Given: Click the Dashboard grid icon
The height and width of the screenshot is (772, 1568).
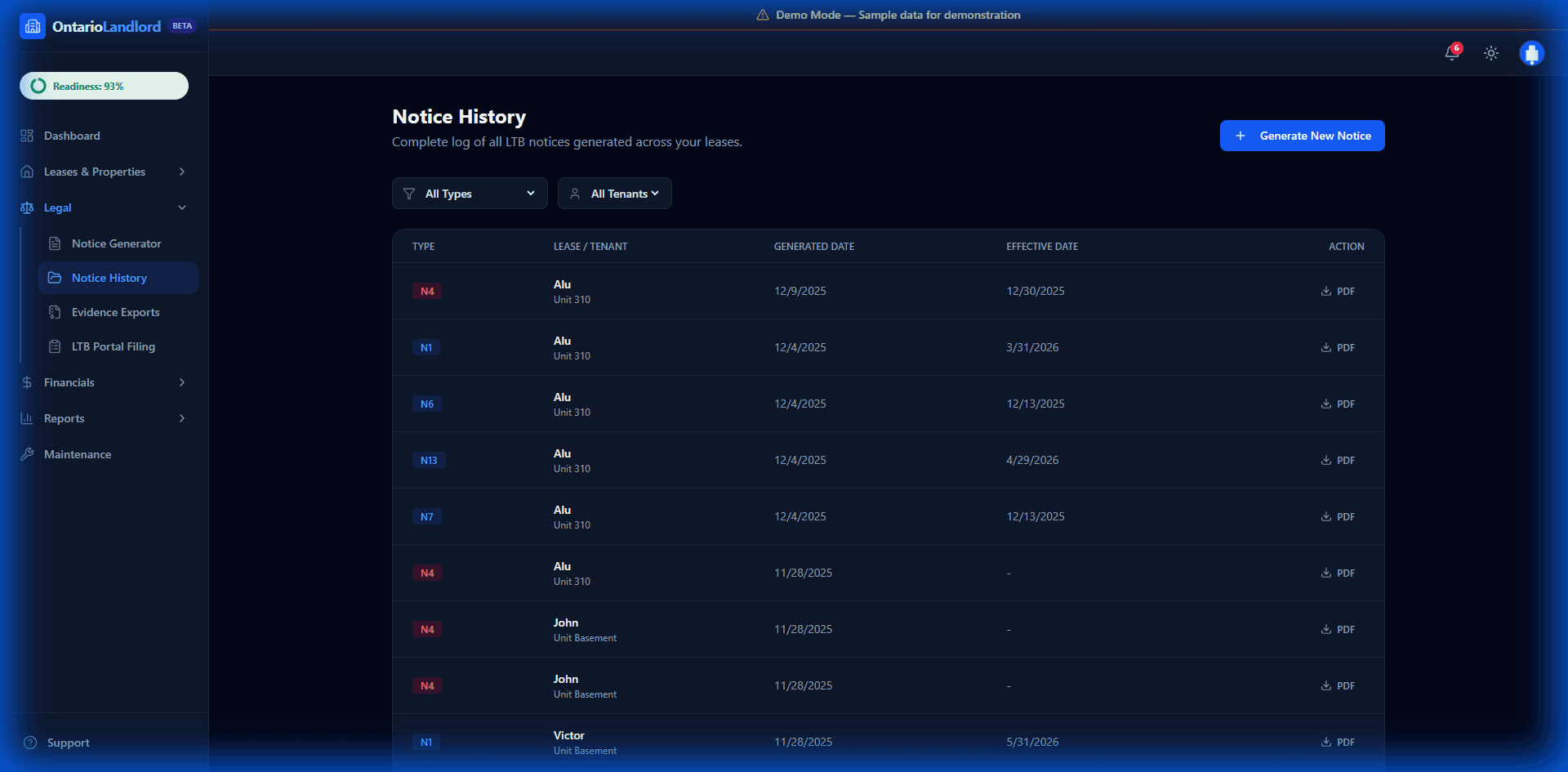Looking at the screenshot, I should pyautogui.click(x=27, y=136).
